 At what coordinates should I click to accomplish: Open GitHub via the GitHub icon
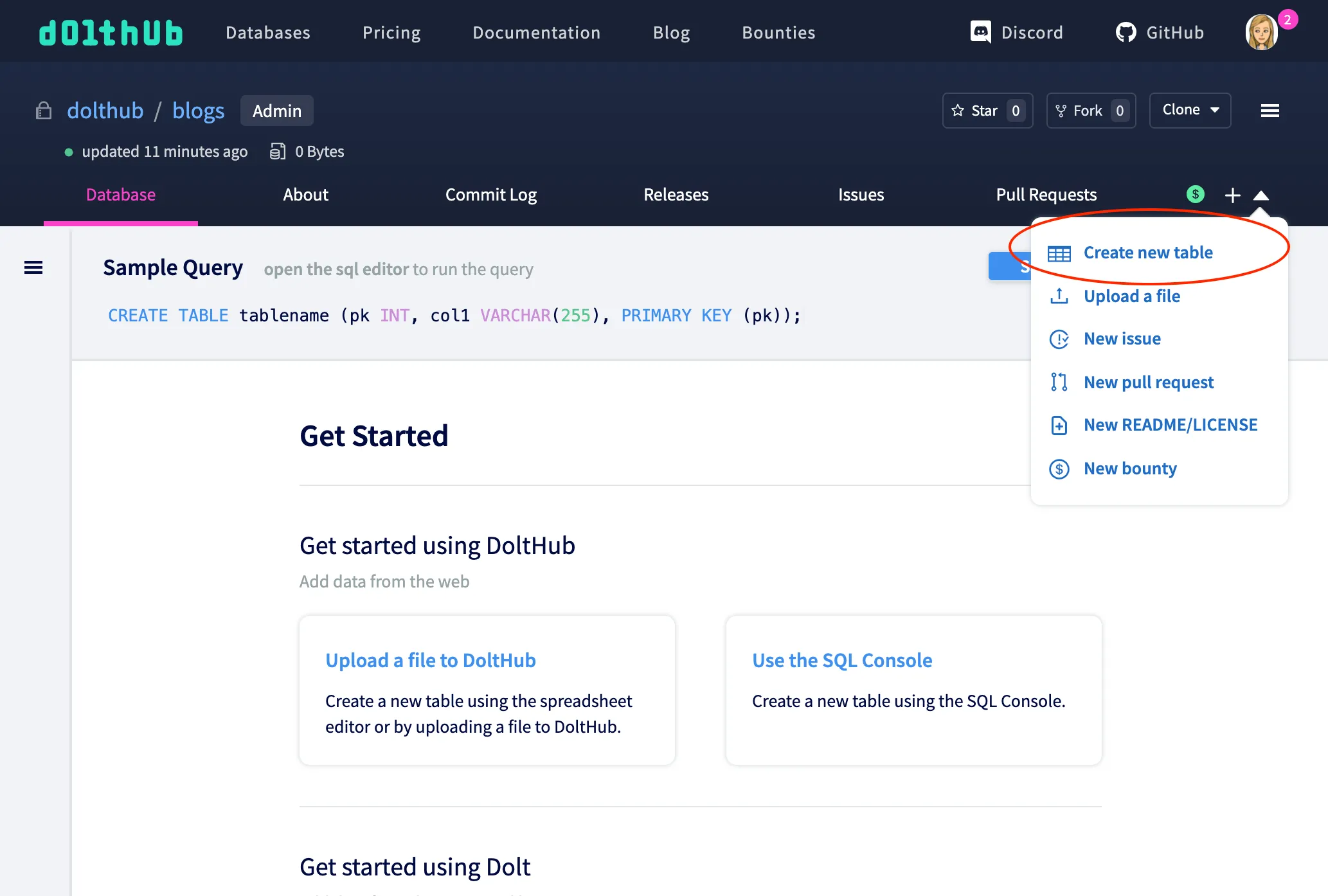click(x=1126, y=31)
